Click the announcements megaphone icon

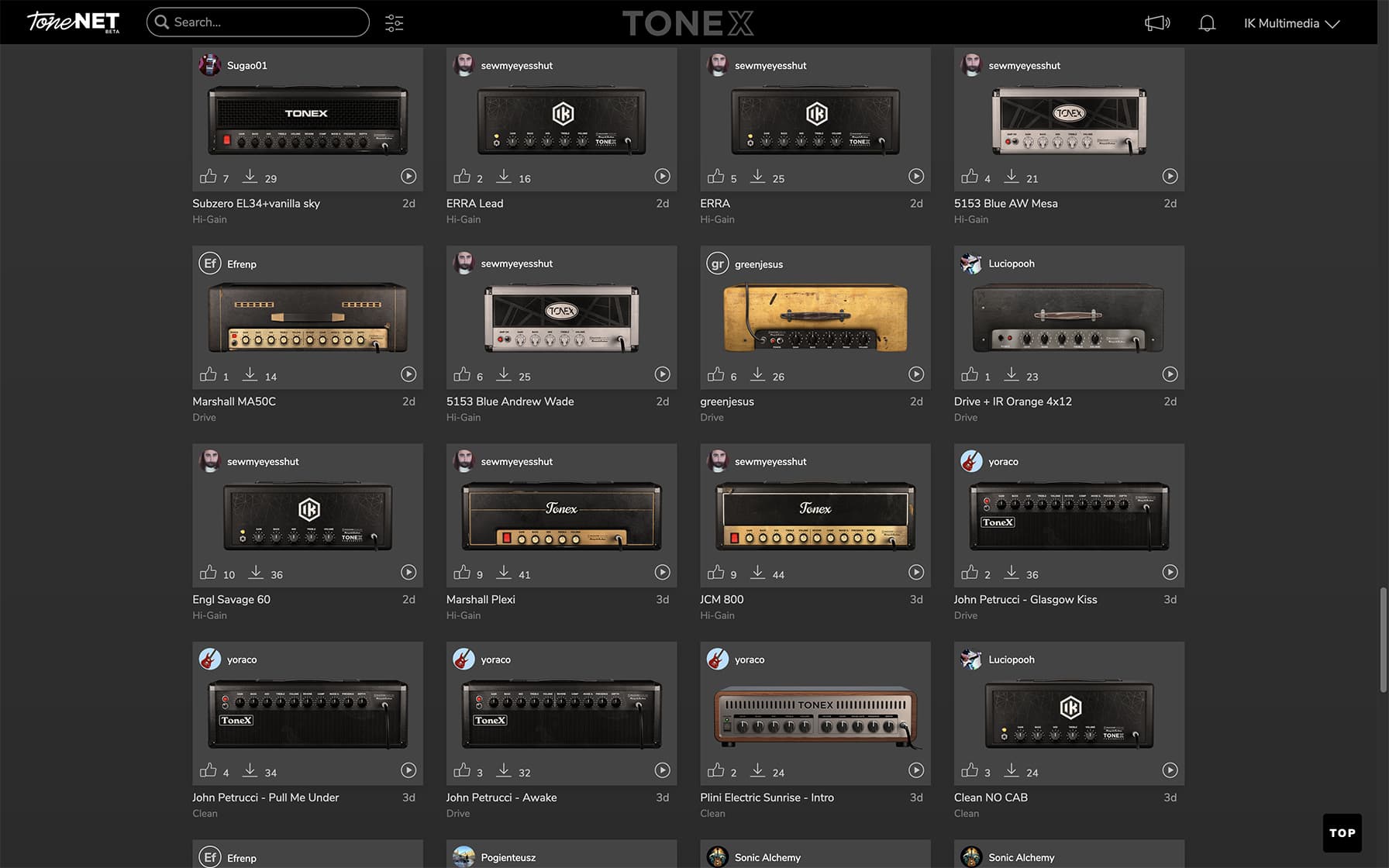[1156, 23]
